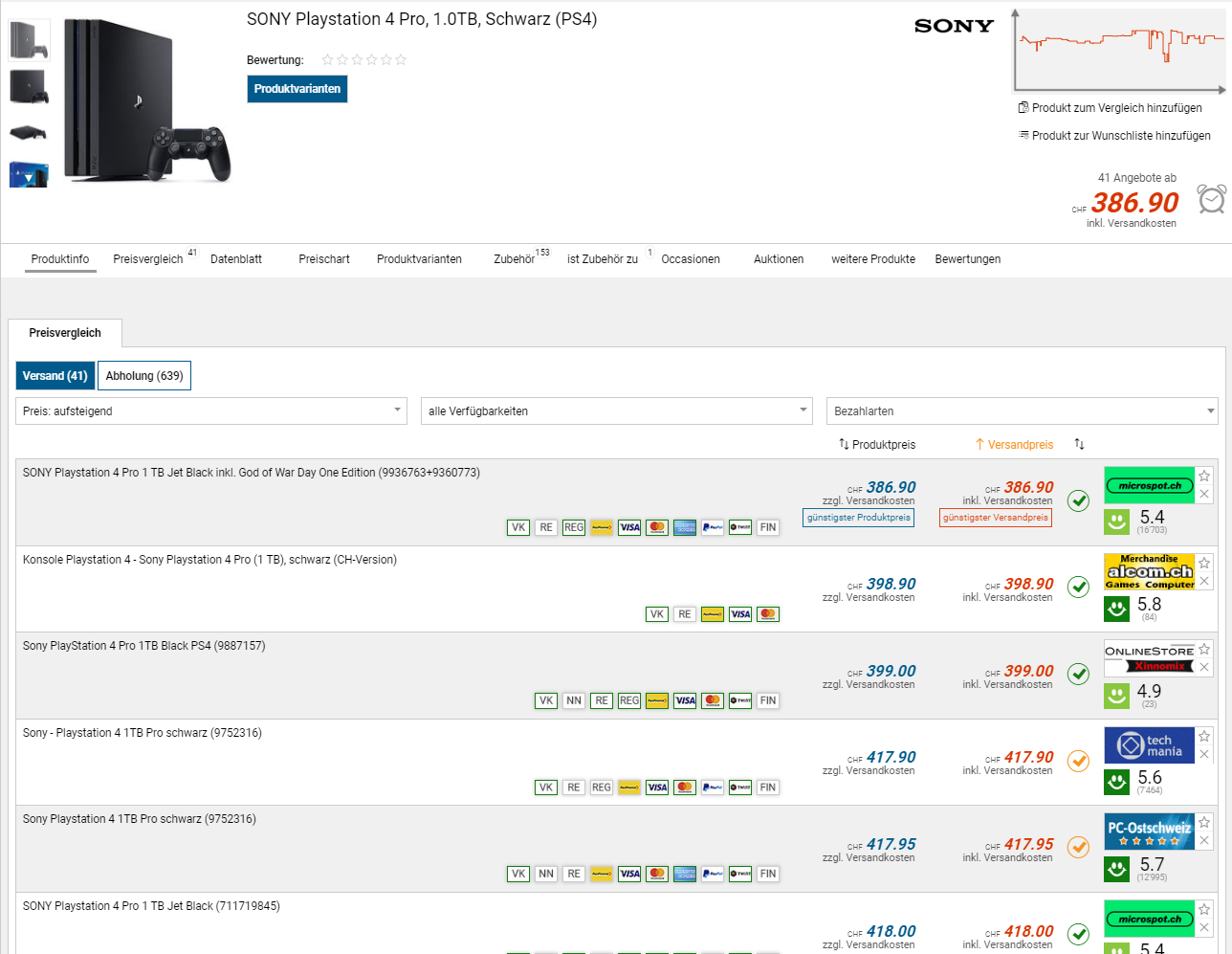Toggle favorite star on Xinnomix Onlinestore offer
The image size is (1232, 954).
[x=1204, y=649]
